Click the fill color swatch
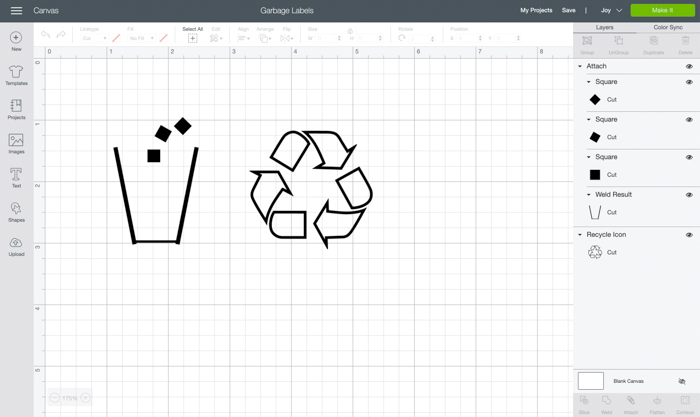The height and width of the screenshot is (417, 700). coord(163,38)
